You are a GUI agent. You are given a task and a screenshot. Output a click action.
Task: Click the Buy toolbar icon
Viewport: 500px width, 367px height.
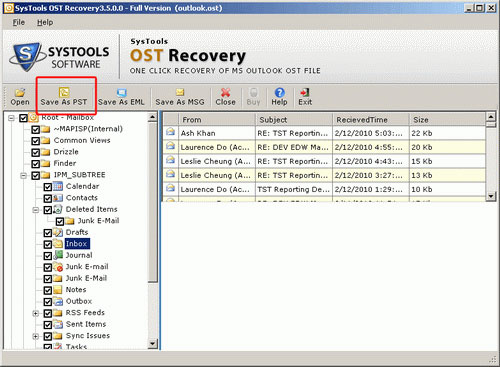253,92
